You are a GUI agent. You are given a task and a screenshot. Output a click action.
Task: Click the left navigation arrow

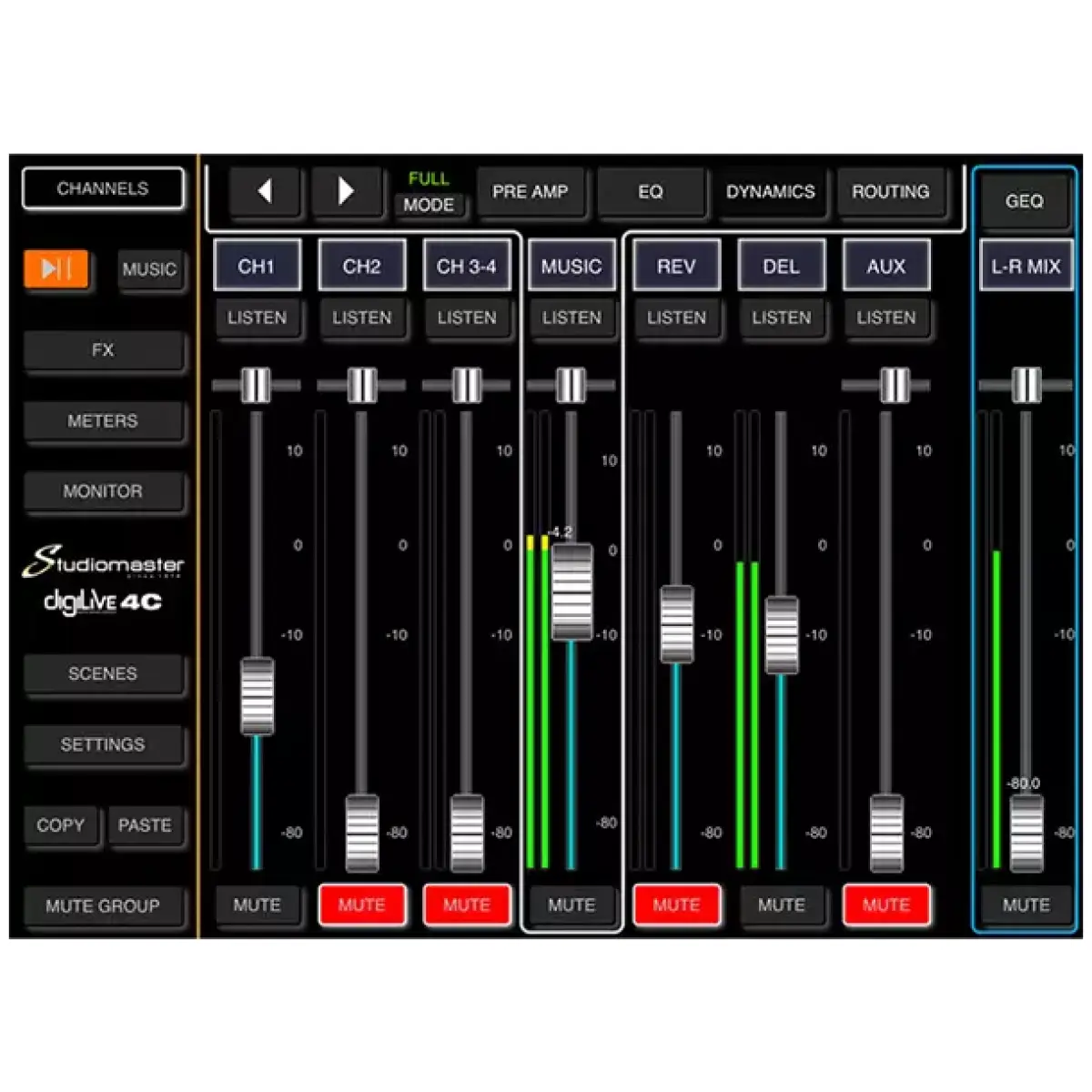(264, 192)
